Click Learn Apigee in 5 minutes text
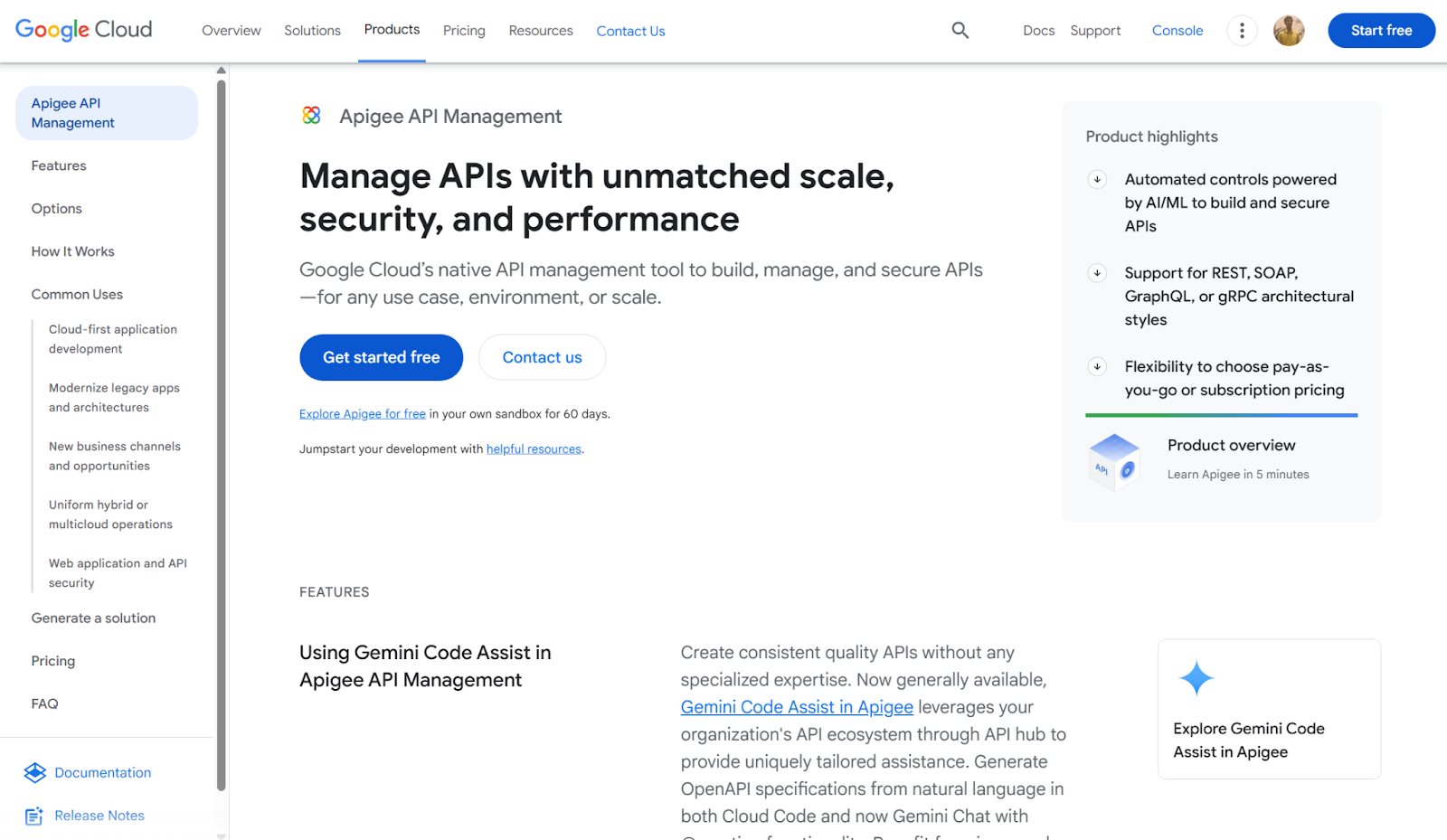 [1238, 475]
